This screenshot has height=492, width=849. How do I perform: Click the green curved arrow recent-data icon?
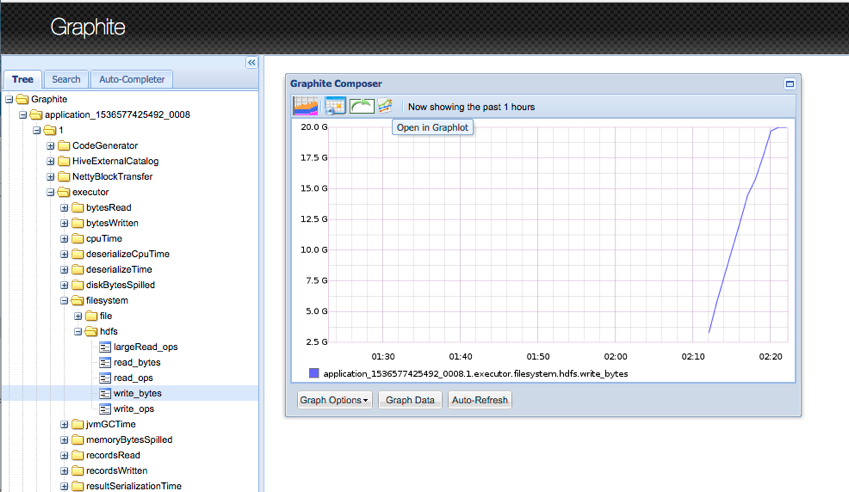click(361, 106)
